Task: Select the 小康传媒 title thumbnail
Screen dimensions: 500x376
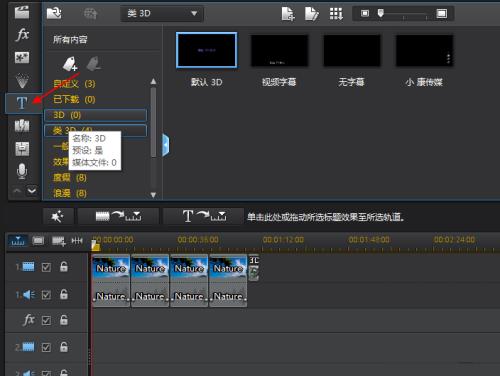Action: pos(424,51)
